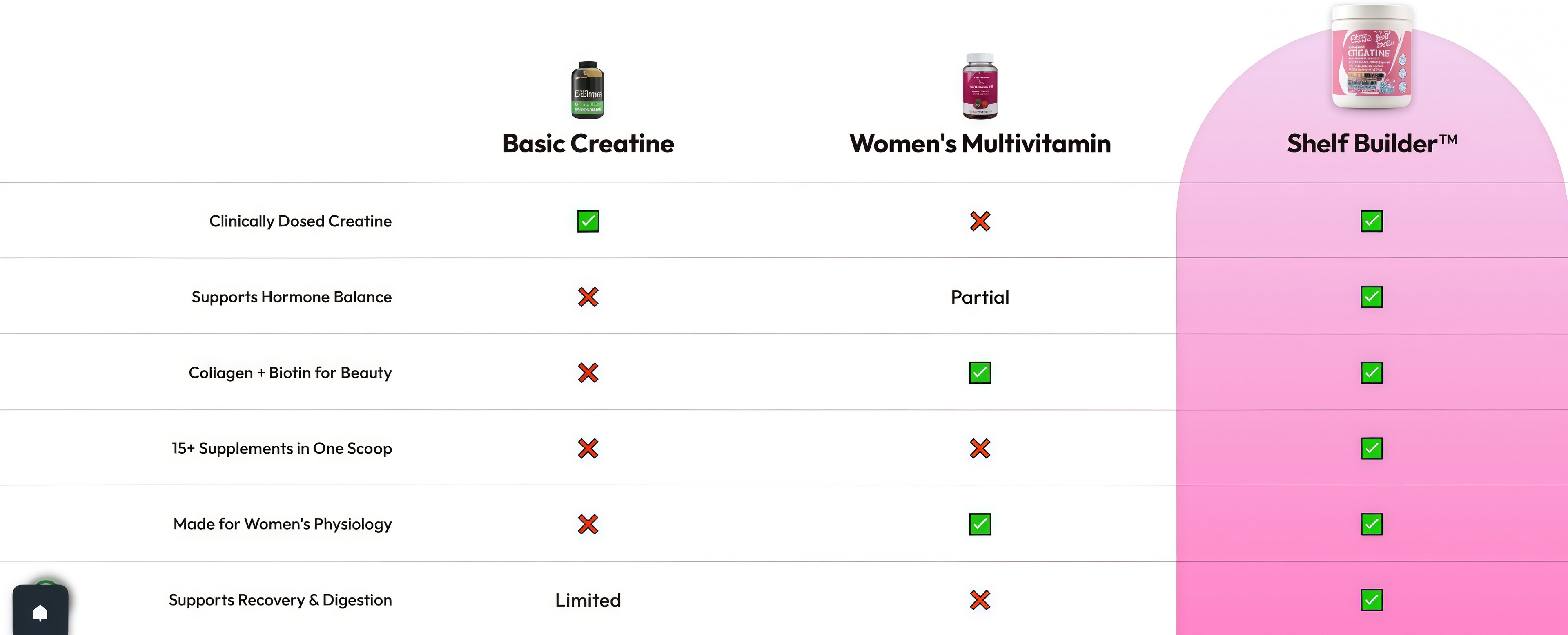Click the Women's Multivitamin bottle image
The width and height of the screenshot is (1568, 635).
click(980, 86)
